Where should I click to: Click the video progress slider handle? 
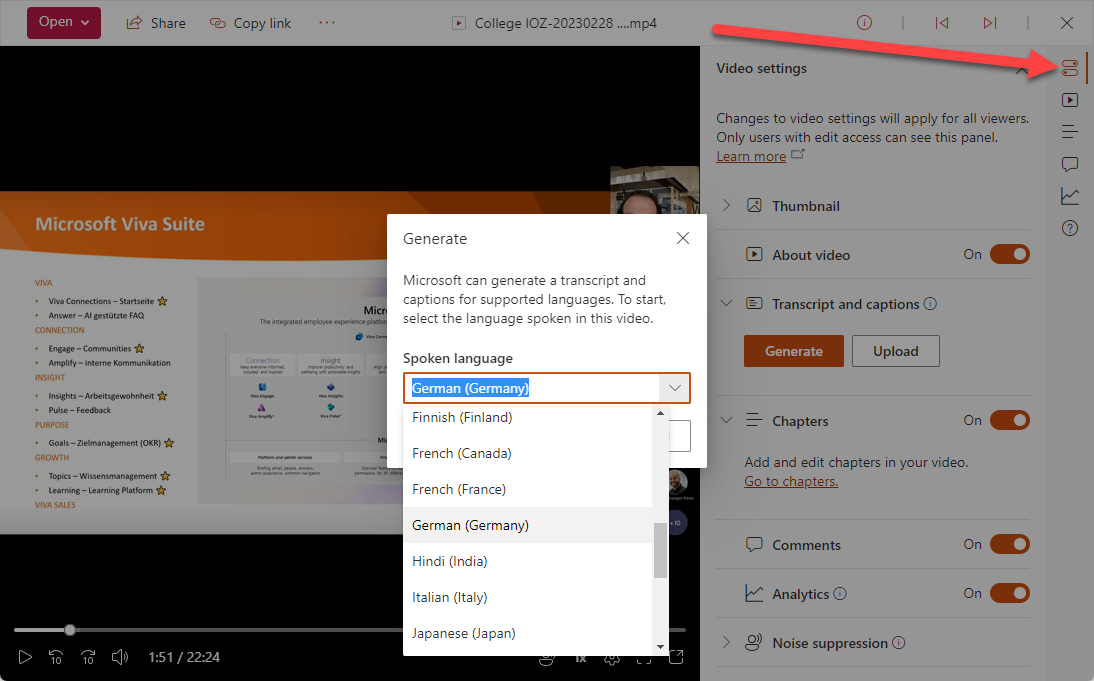click(70, 630)
